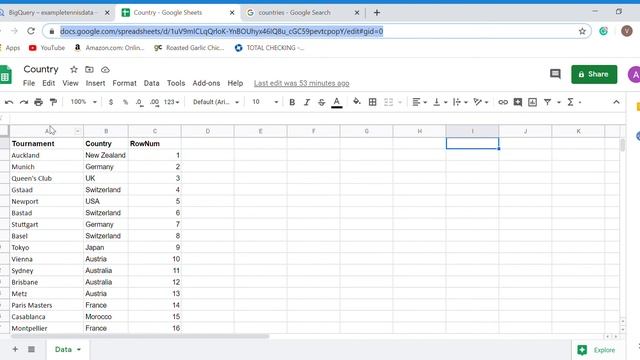Image resolution: width=640 pixels, height=360 pixels.
Task: Open the Add-ons menu
Action: 206,83
